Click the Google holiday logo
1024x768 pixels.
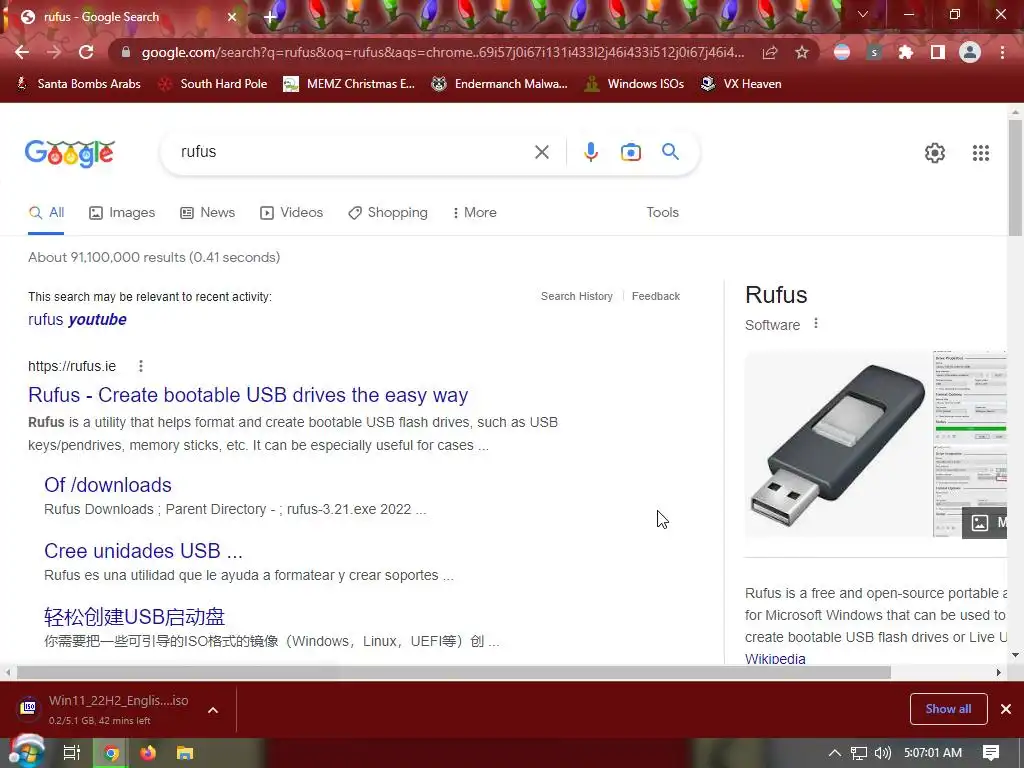pos(70,153)
